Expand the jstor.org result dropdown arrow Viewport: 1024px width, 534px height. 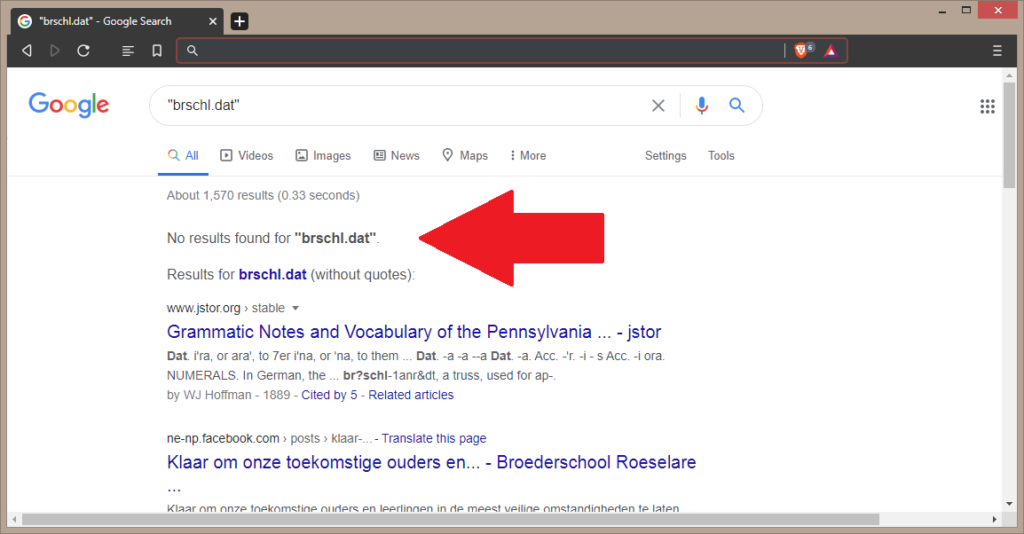(295, 308)
